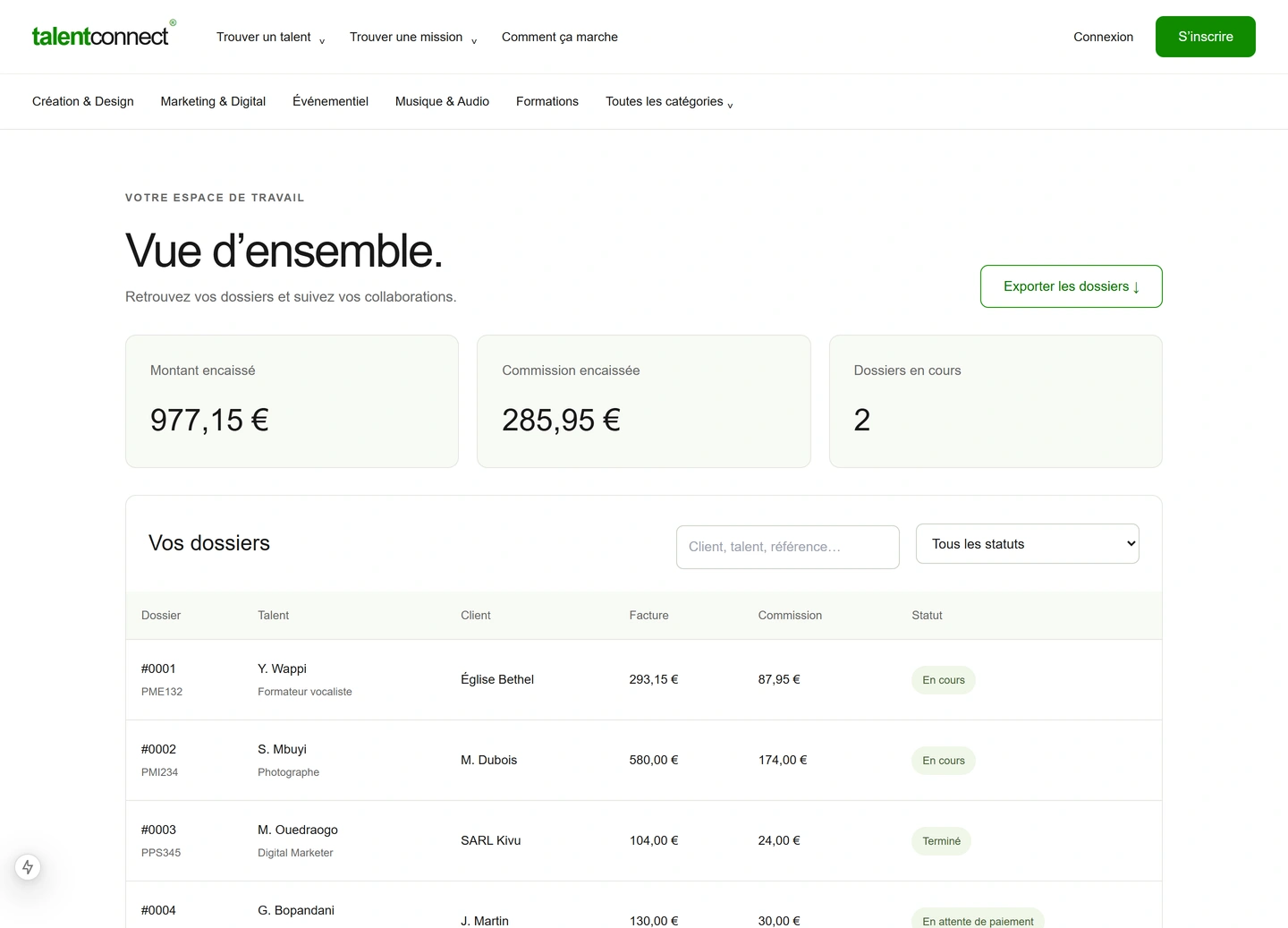Click Exporter les dossiers button
The image size is (1288, 928).
[1071, 286]
